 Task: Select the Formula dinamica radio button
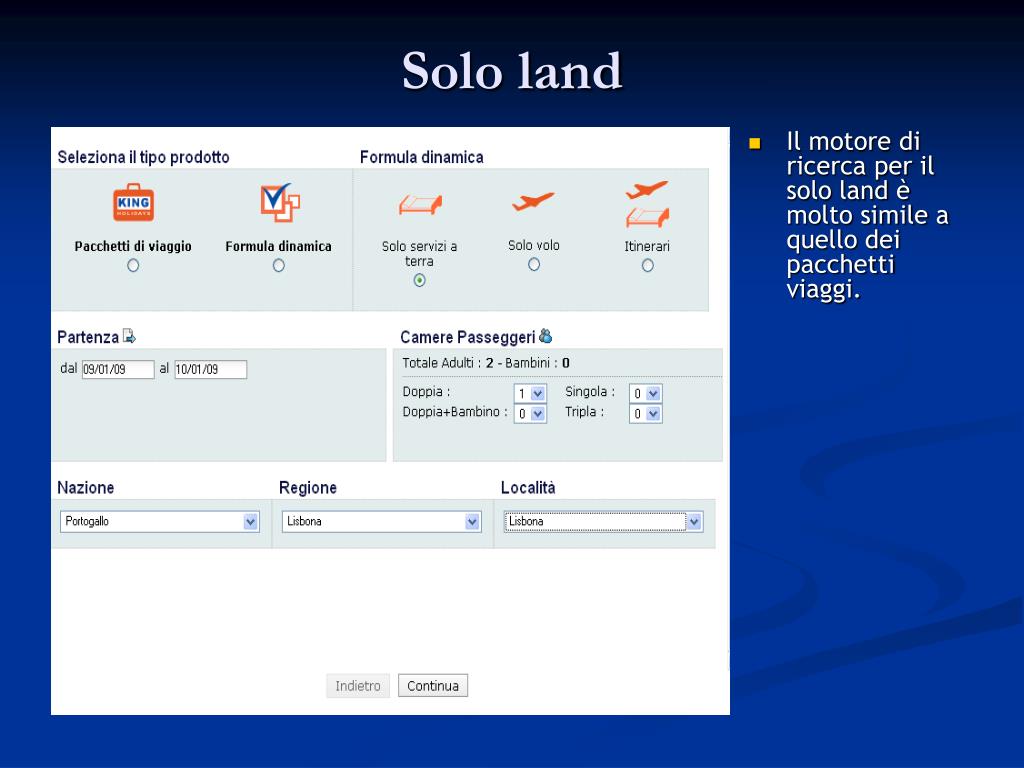[x=279, y=265]
